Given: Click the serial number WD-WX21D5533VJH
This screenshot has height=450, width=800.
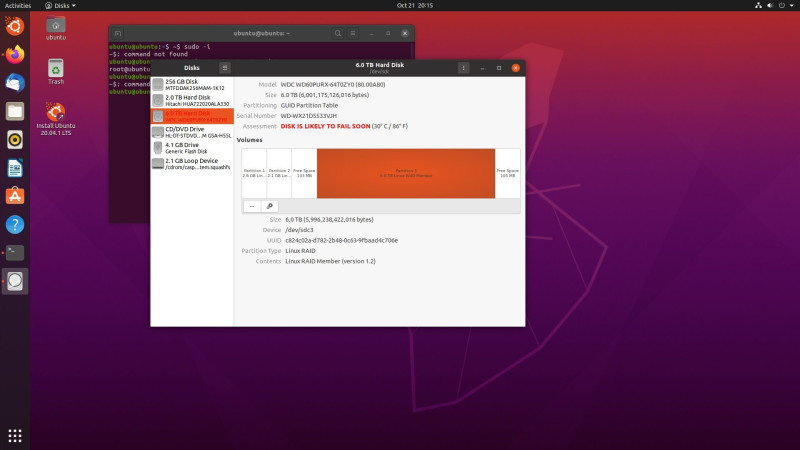Looking at the screenshot, I should pos(309,116).
